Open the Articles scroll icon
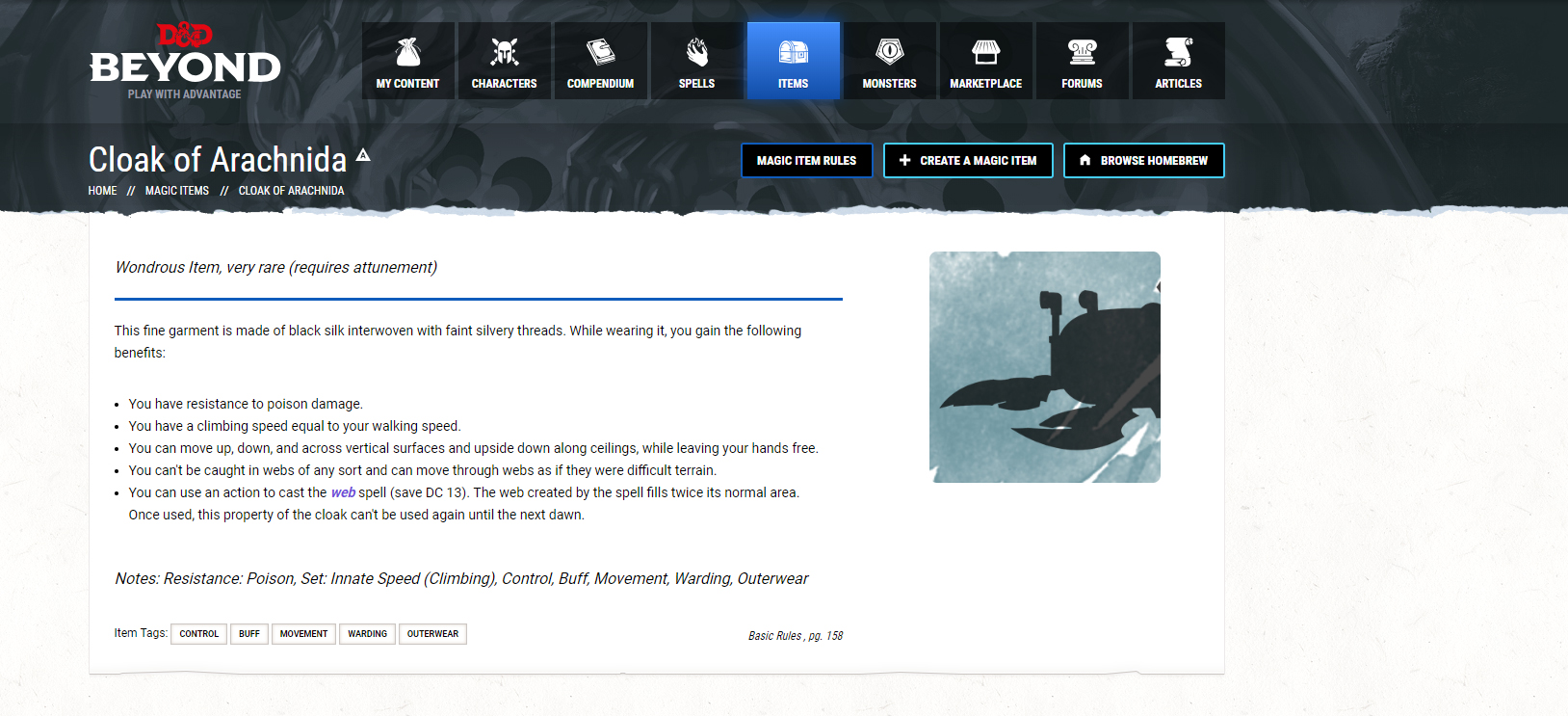The height and width of the screenshot is (716, 1568). (1178, 52)
